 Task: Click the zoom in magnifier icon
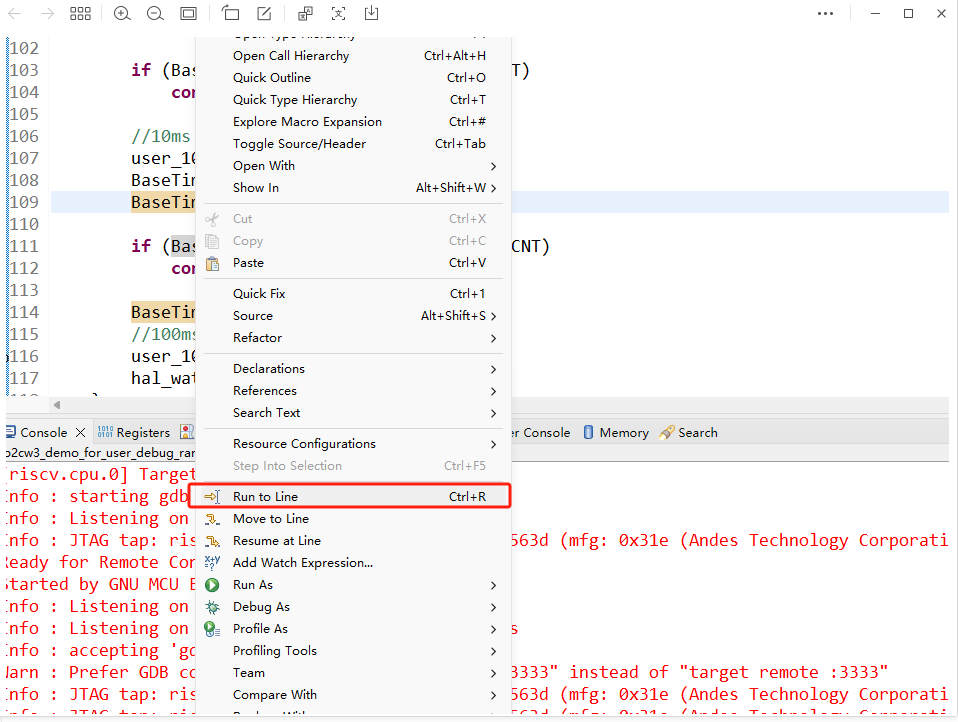click(122, 14)
